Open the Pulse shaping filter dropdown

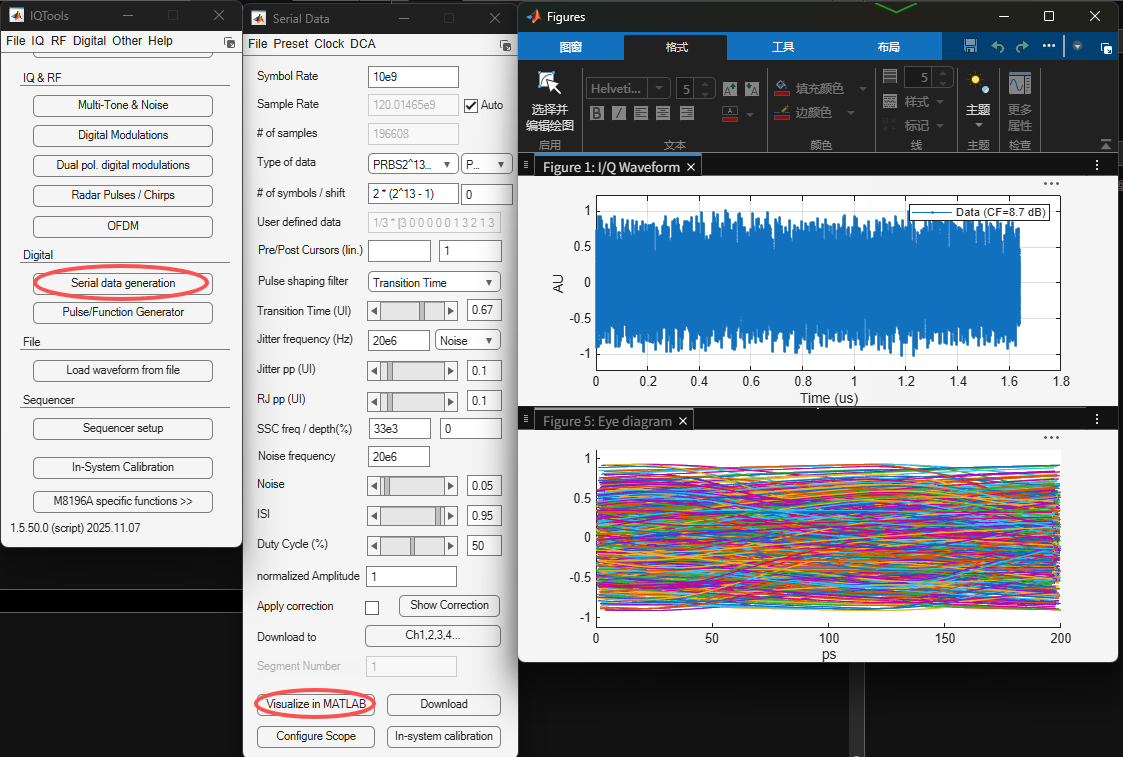(434, 282)
